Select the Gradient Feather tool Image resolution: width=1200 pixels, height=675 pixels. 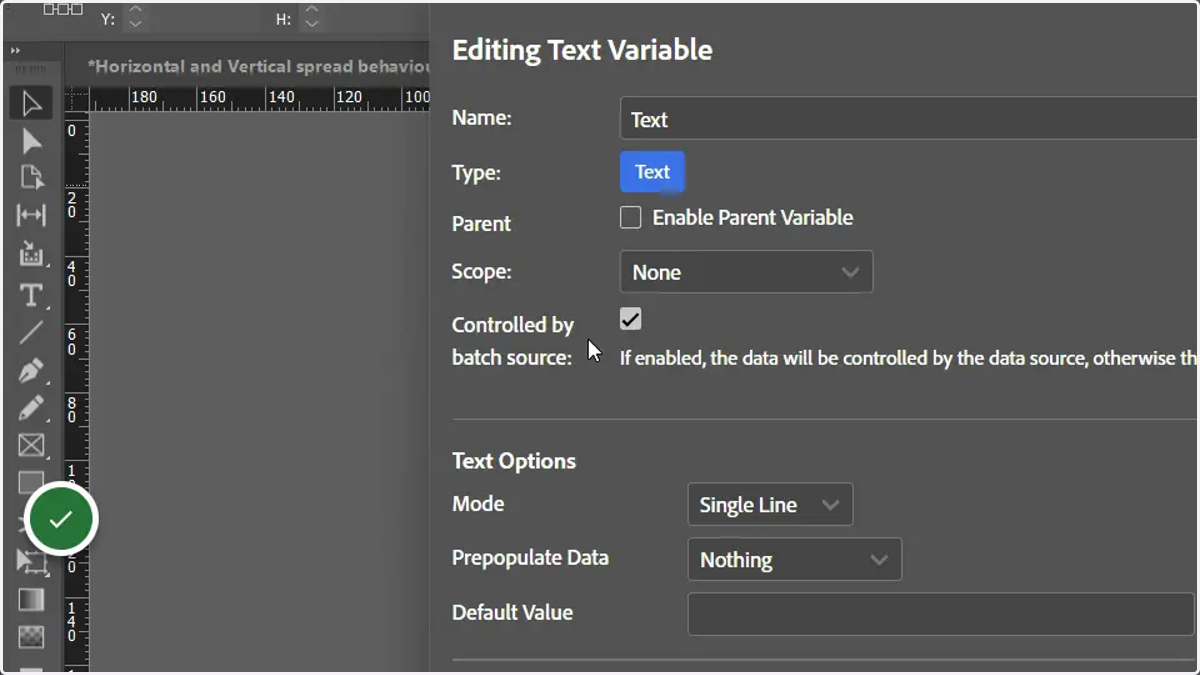(31, 636)
